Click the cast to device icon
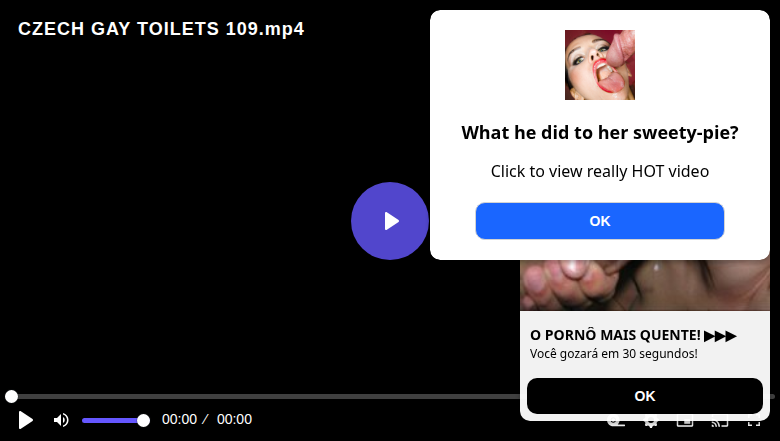 click(719, 424)
